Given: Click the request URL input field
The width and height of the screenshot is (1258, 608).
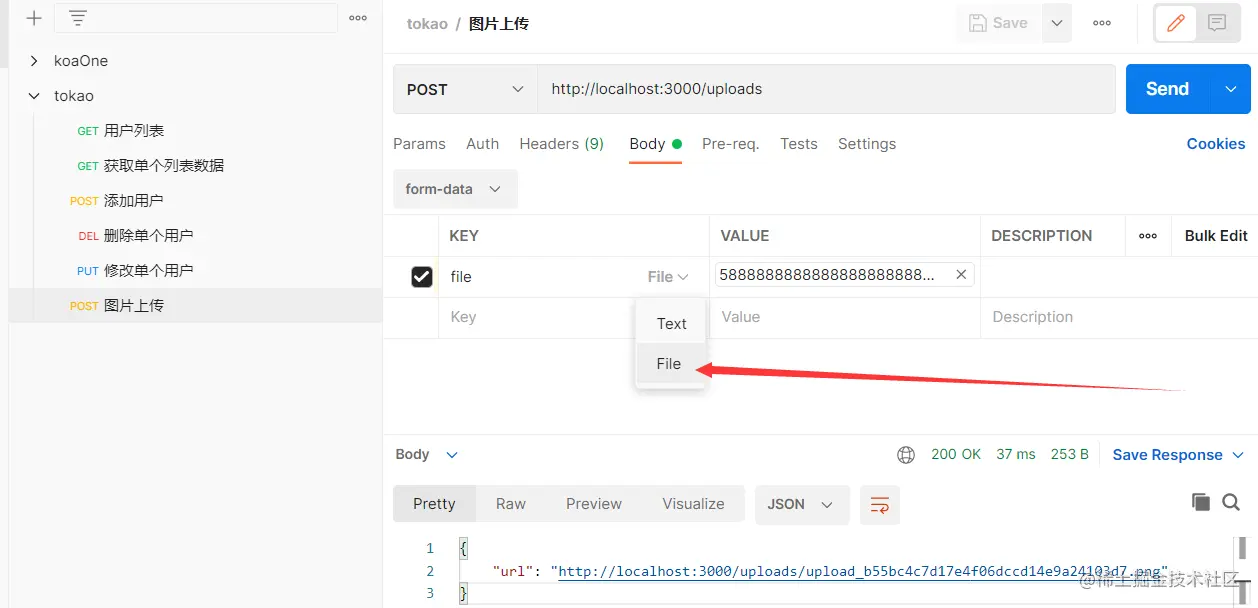Looking at the screenshot, I should 826,89.
